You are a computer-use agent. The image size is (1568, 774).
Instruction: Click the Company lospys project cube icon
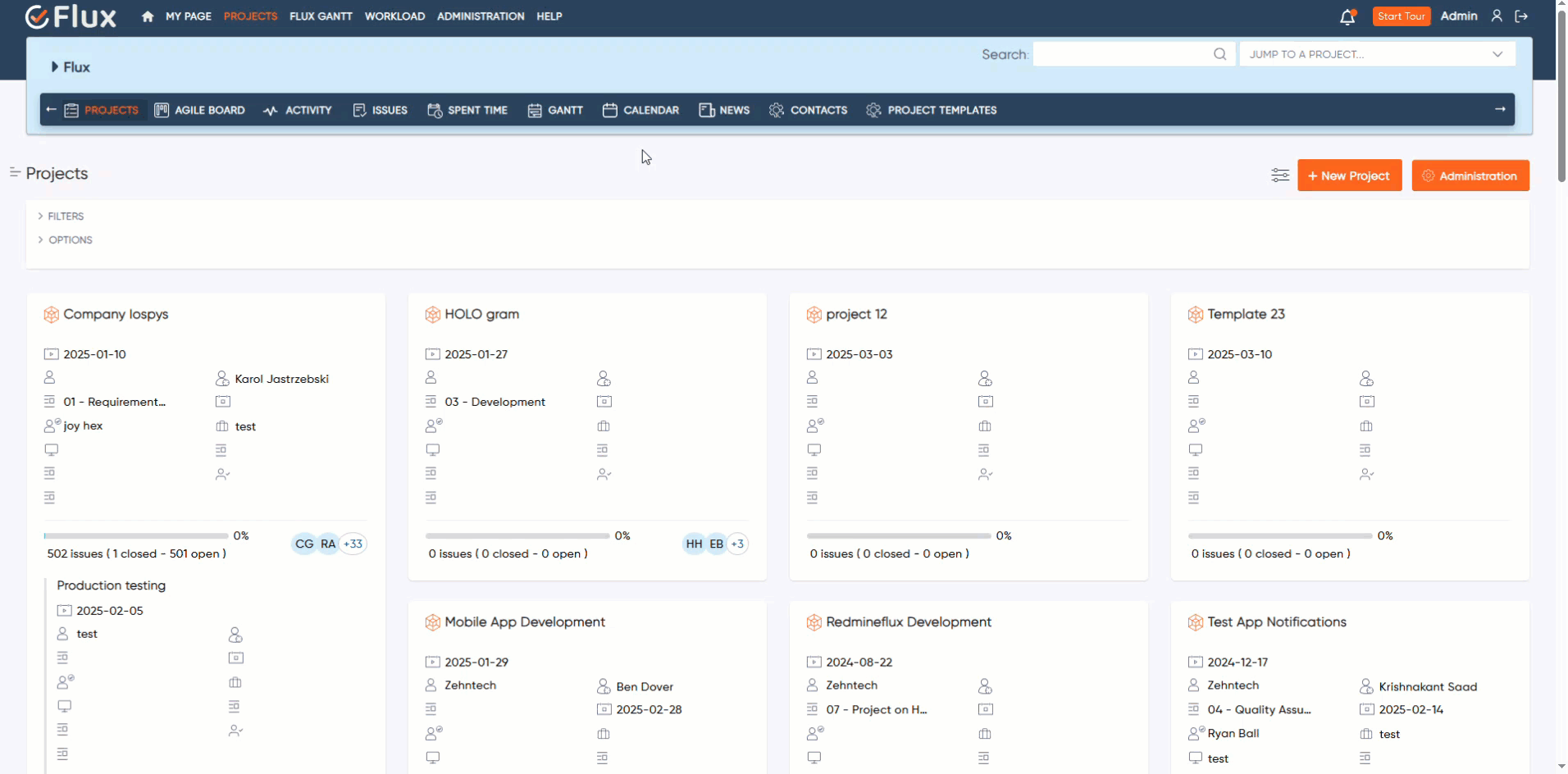click(51, 314)
